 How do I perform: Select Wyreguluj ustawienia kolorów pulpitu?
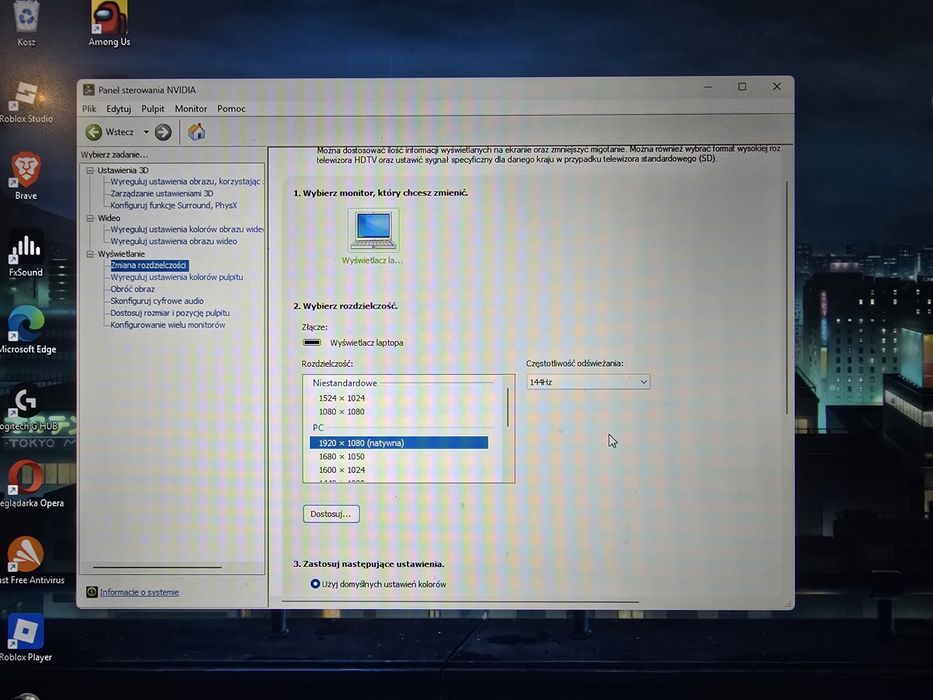177,277
